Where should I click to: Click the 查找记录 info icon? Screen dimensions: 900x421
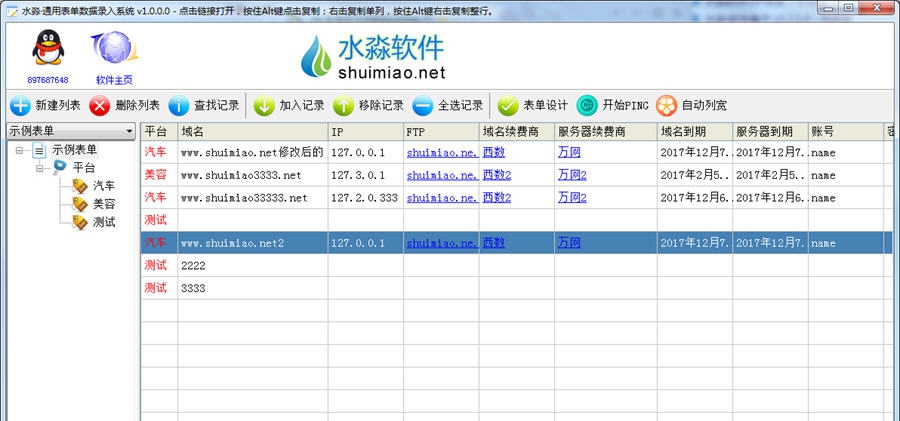pos(179,106)
